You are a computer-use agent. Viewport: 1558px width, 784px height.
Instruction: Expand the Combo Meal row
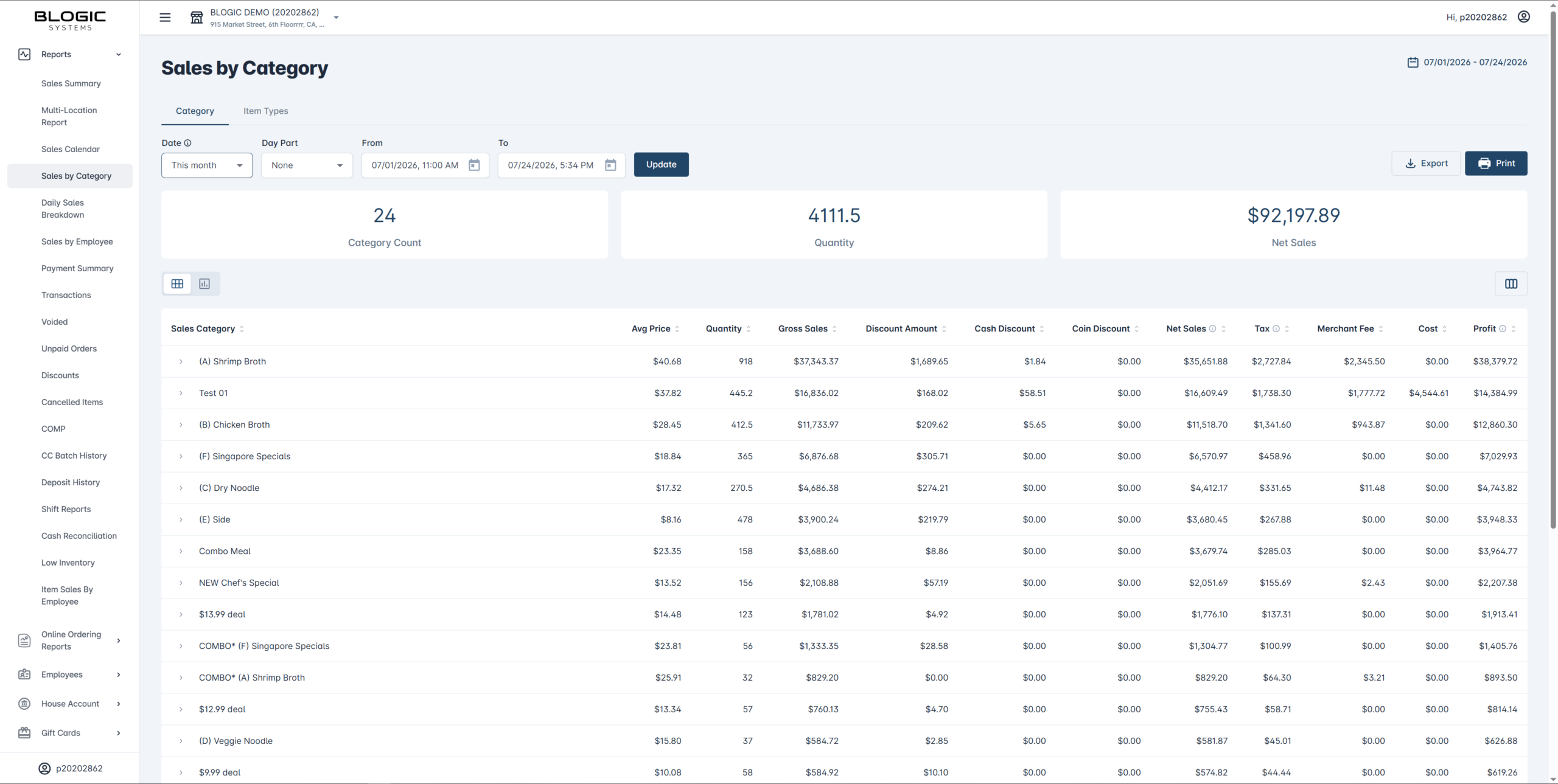pos(181,551)
